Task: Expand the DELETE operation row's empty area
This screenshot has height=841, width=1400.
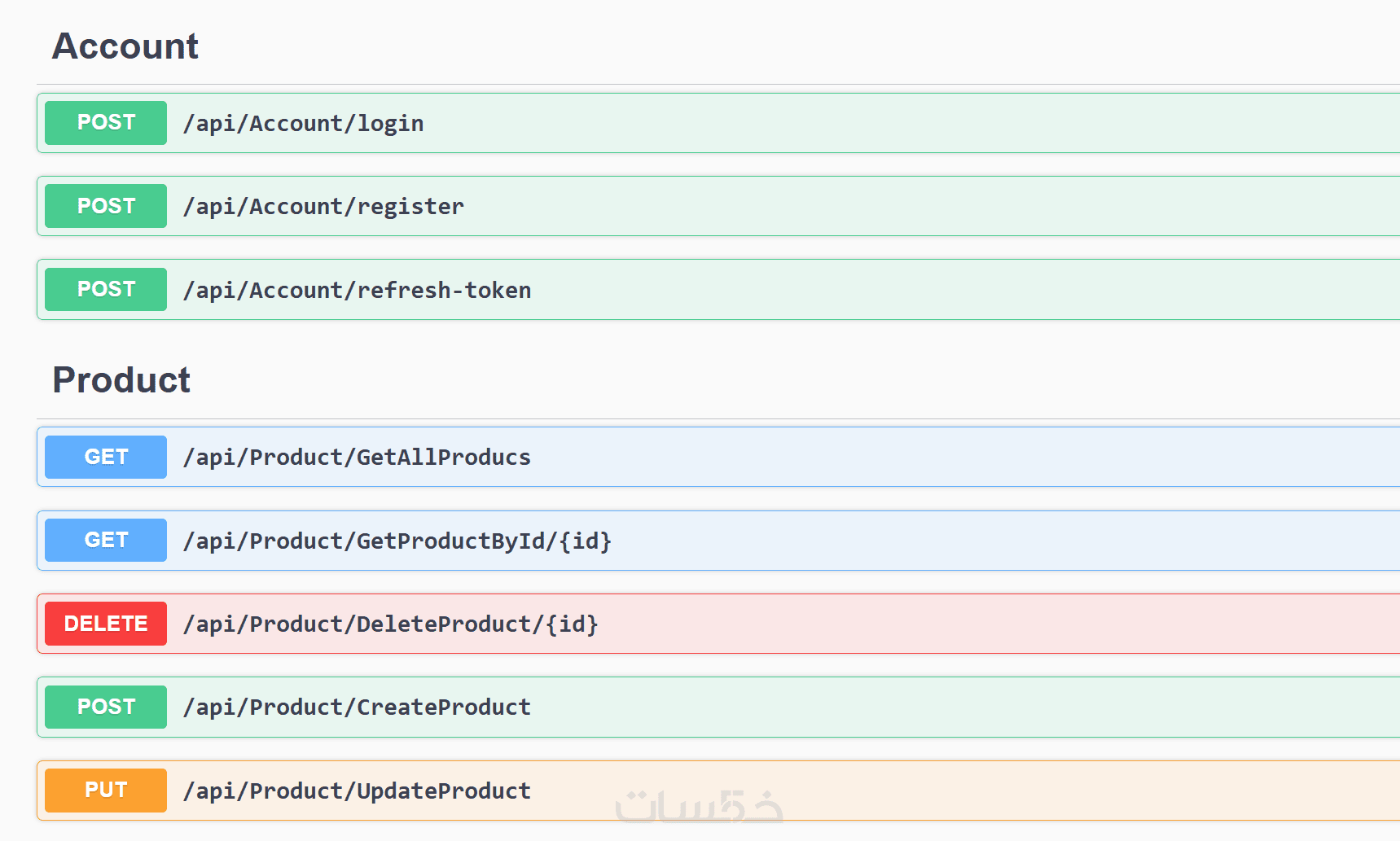Action: (x=977, y=624)
